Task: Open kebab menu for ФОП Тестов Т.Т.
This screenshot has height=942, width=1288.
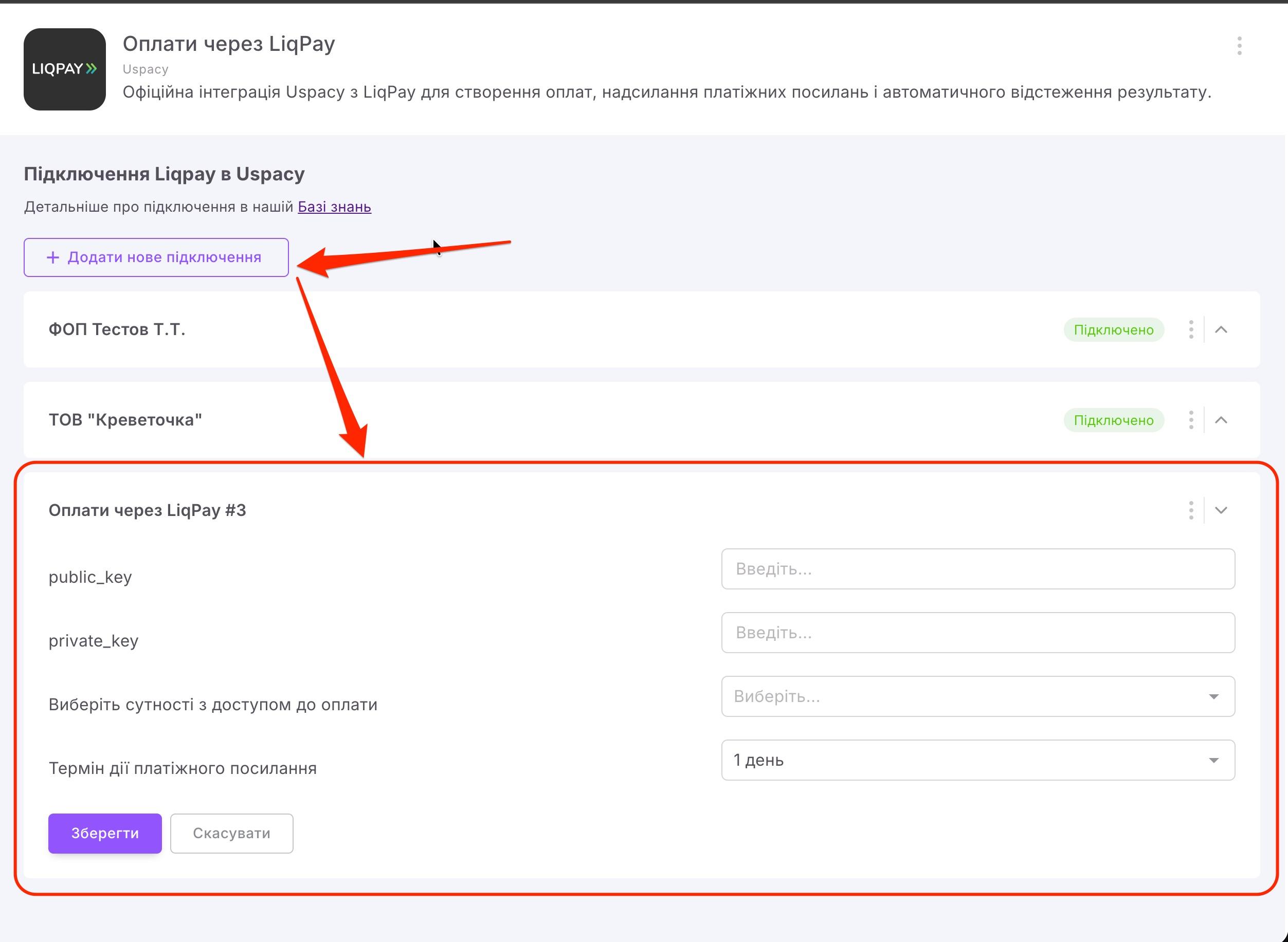Action: point(1190,329)
